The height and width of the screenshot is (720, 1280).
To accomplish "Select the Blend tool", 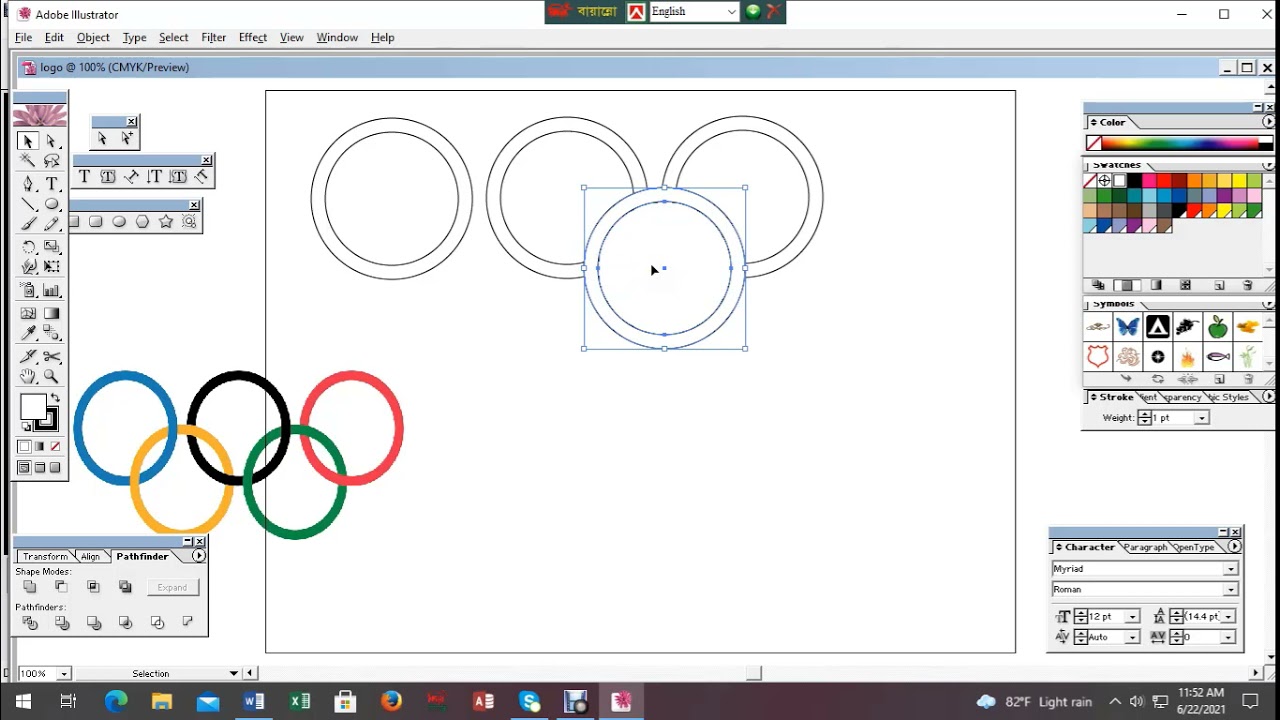I will (x=51, y=333).
